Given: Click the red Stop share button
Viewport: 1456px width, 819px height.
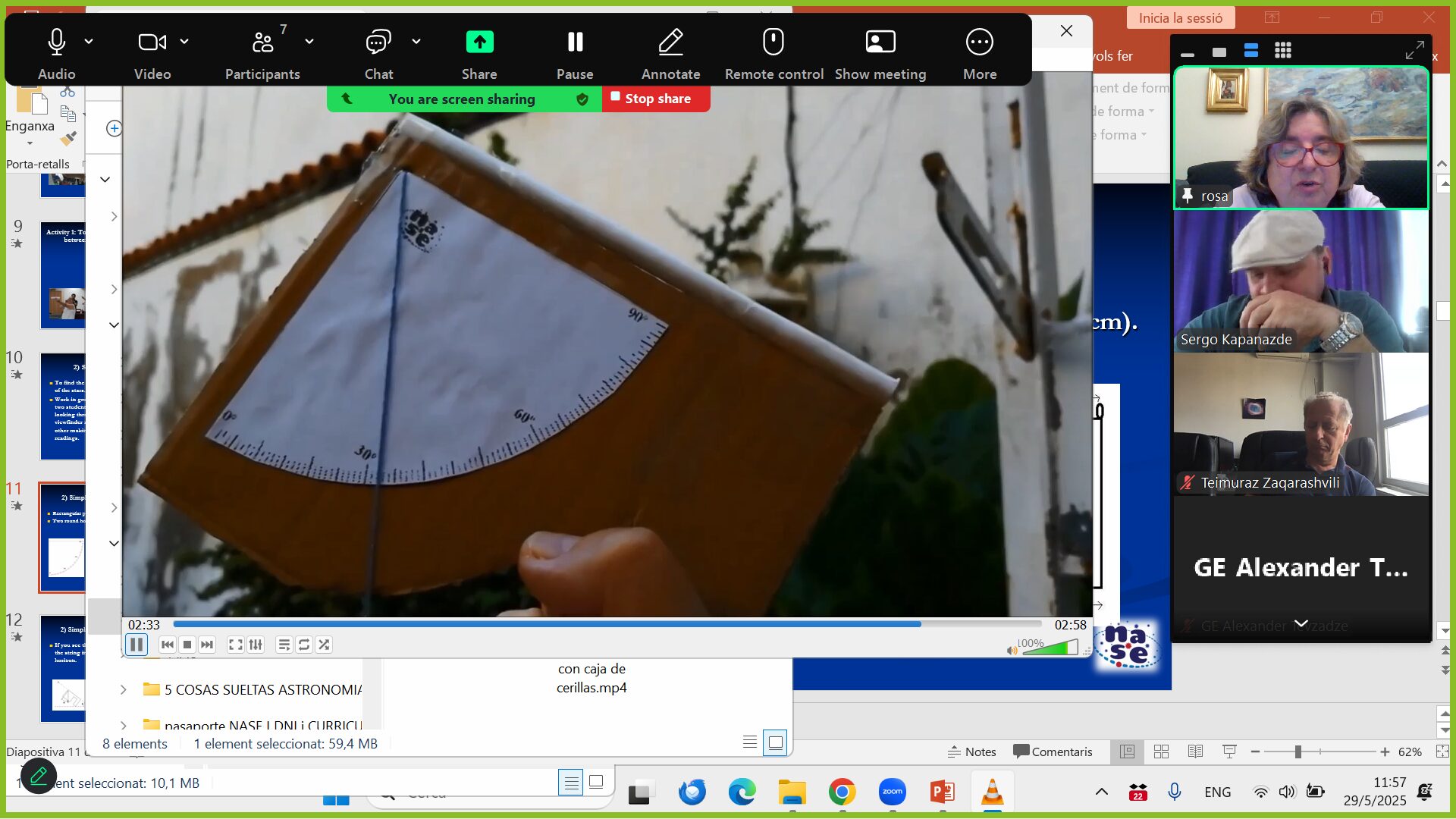Looking at the screenshot, I should (x=656, y=99).
